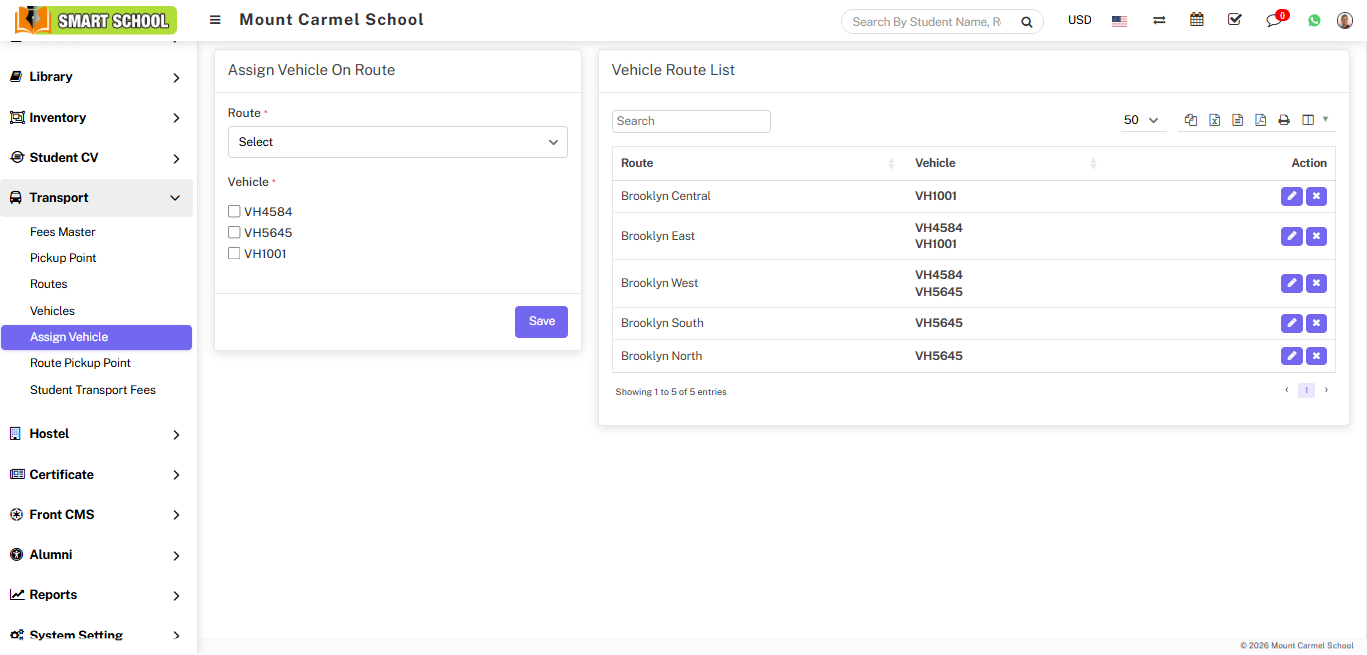Viewport: 1367px width, 655px height.
Task: Click the USD currency selector
Action: pyautogui.click(x=1079, y=20)
